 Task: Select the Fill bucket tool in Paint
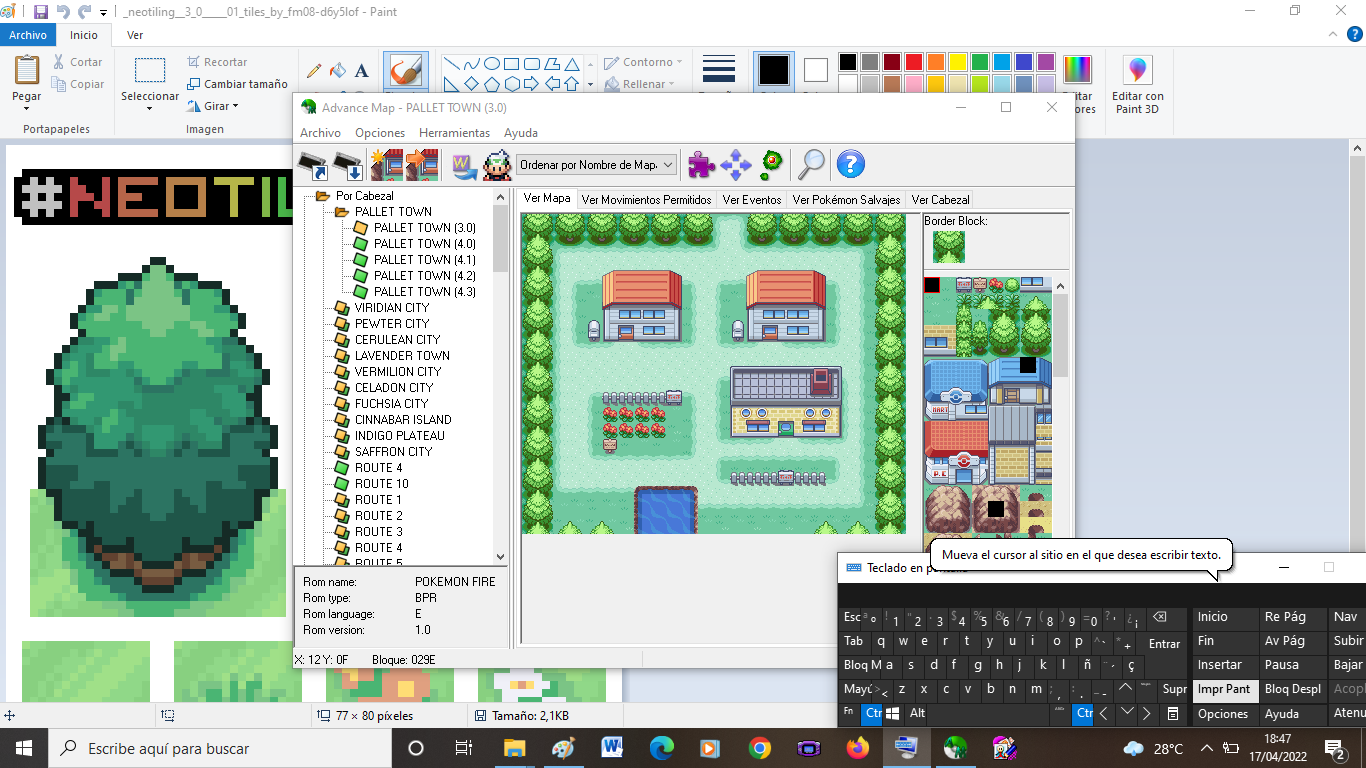coord(338,71)
